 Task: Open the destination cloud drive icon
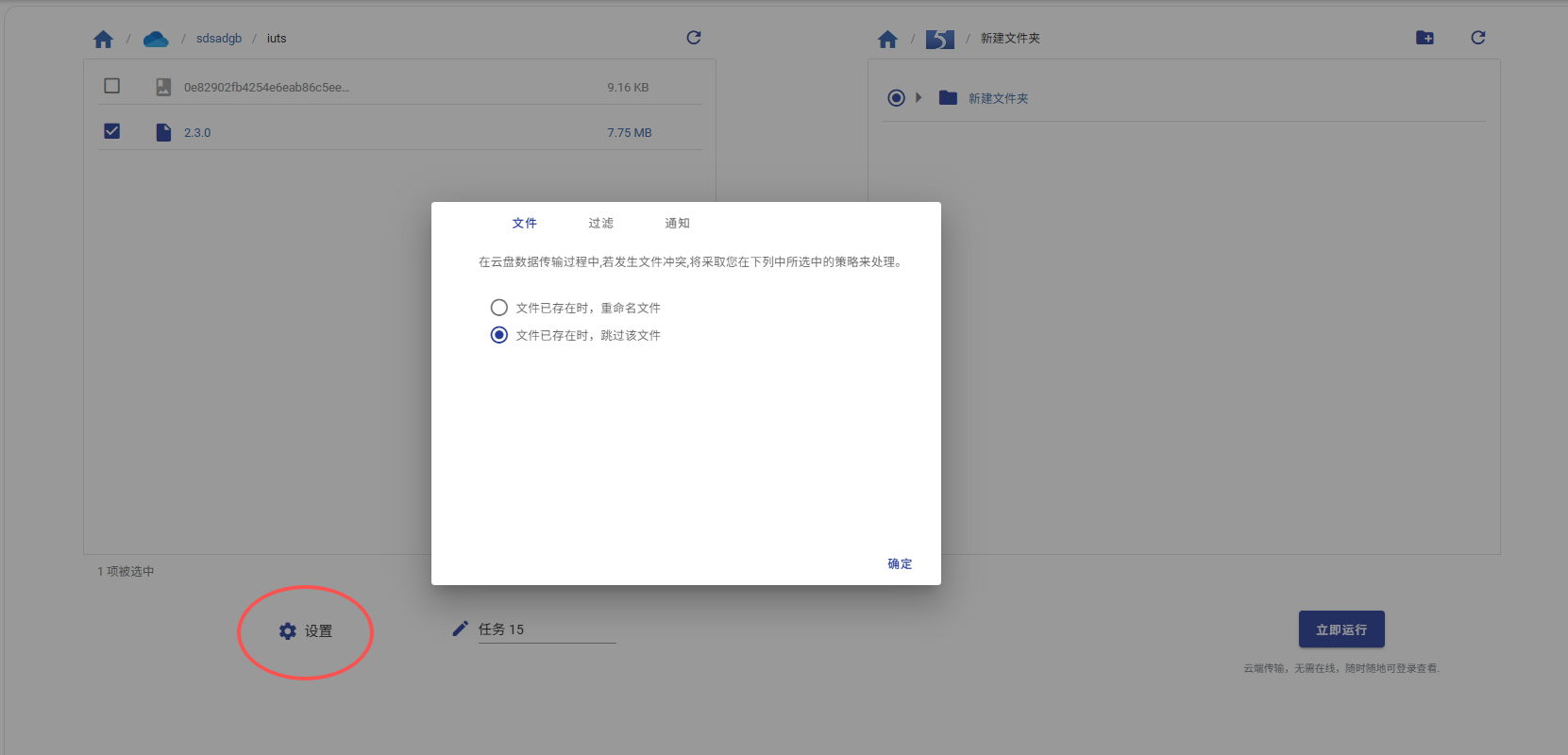click(x=940, y=39)
